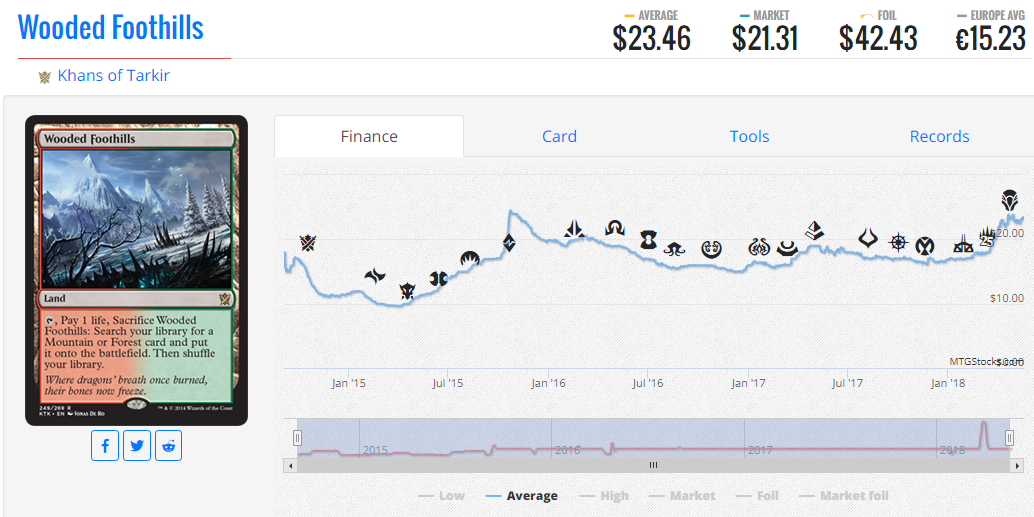Share the card on Facebook
1034x517 pixels.
105,446
